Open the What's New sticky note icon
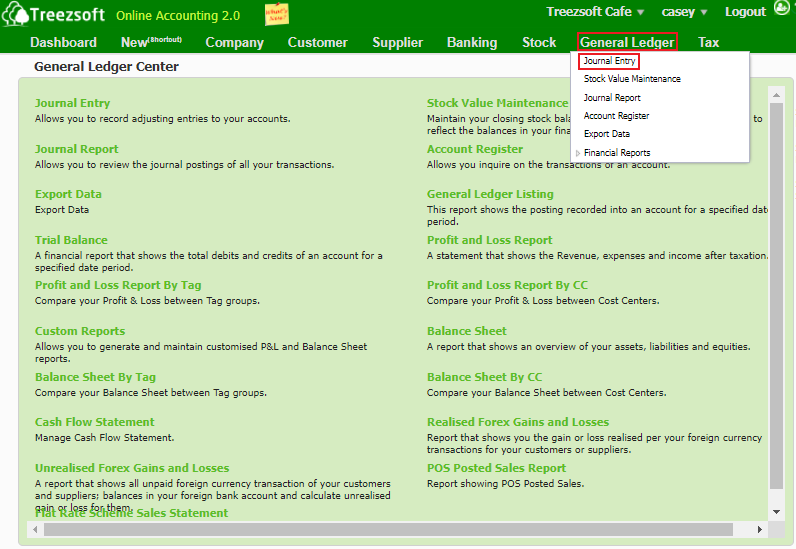 pos(277,14)
